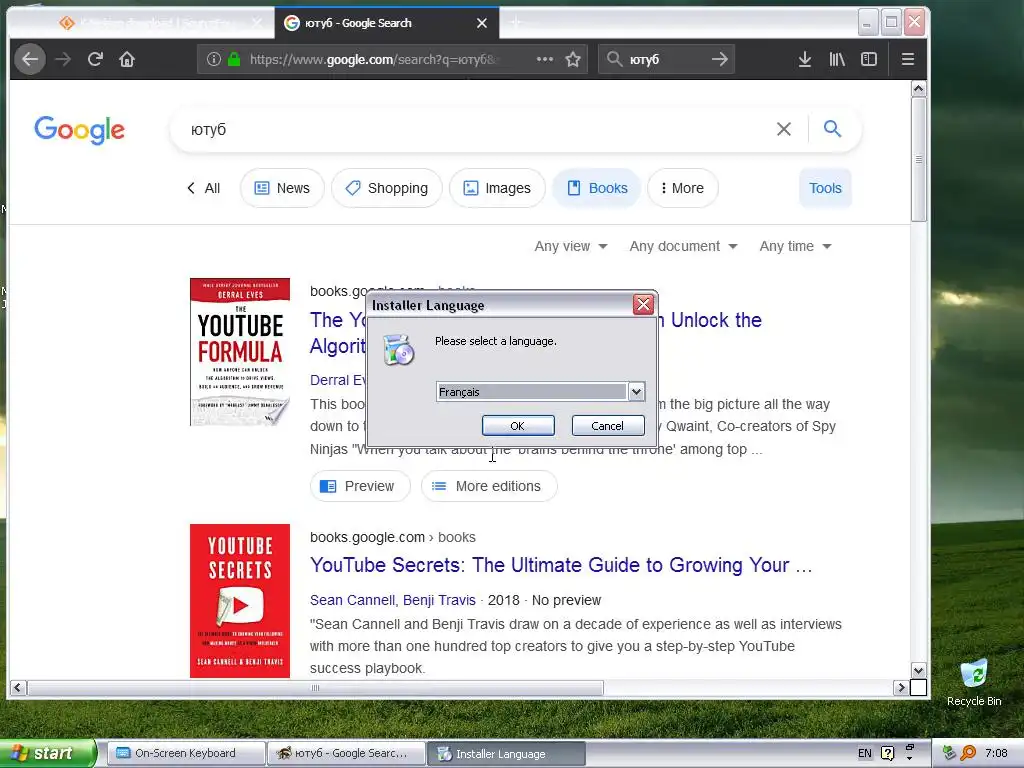The width and height of the screenshot is (1024, 768).
Task: Close the ютуб Google Search tab
Action: (x=482, y=23)
